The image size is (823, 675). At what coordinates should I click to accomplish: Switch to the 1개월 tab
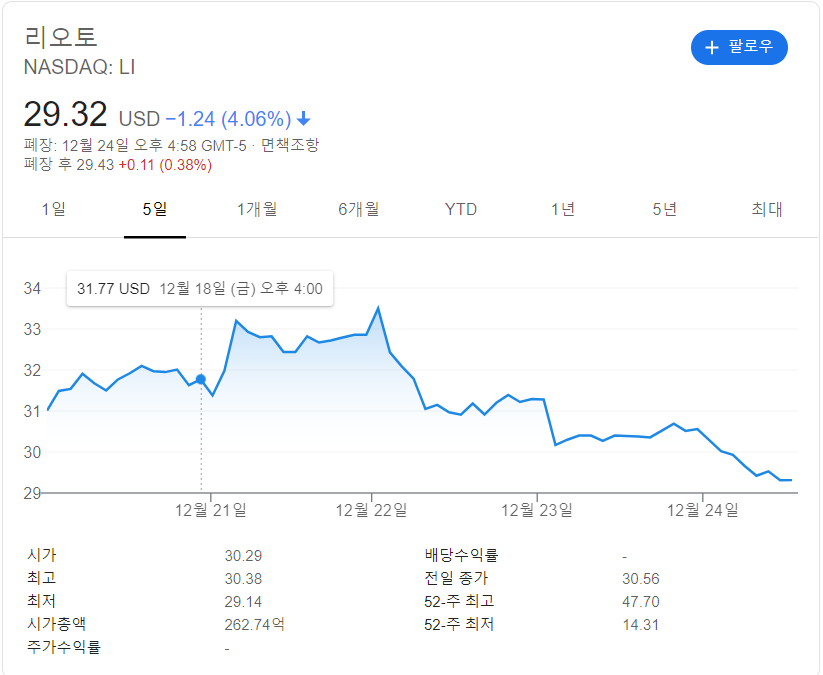[257, 209]
